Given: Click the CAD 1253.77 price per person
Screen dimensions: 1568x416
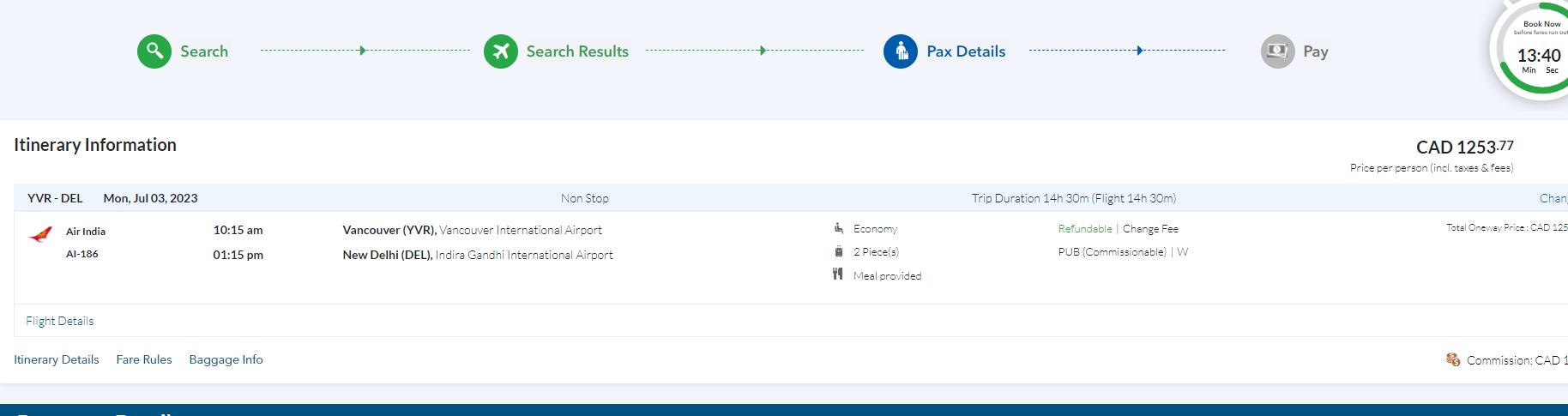Looking at the screenshot, I should point(1464,148).
